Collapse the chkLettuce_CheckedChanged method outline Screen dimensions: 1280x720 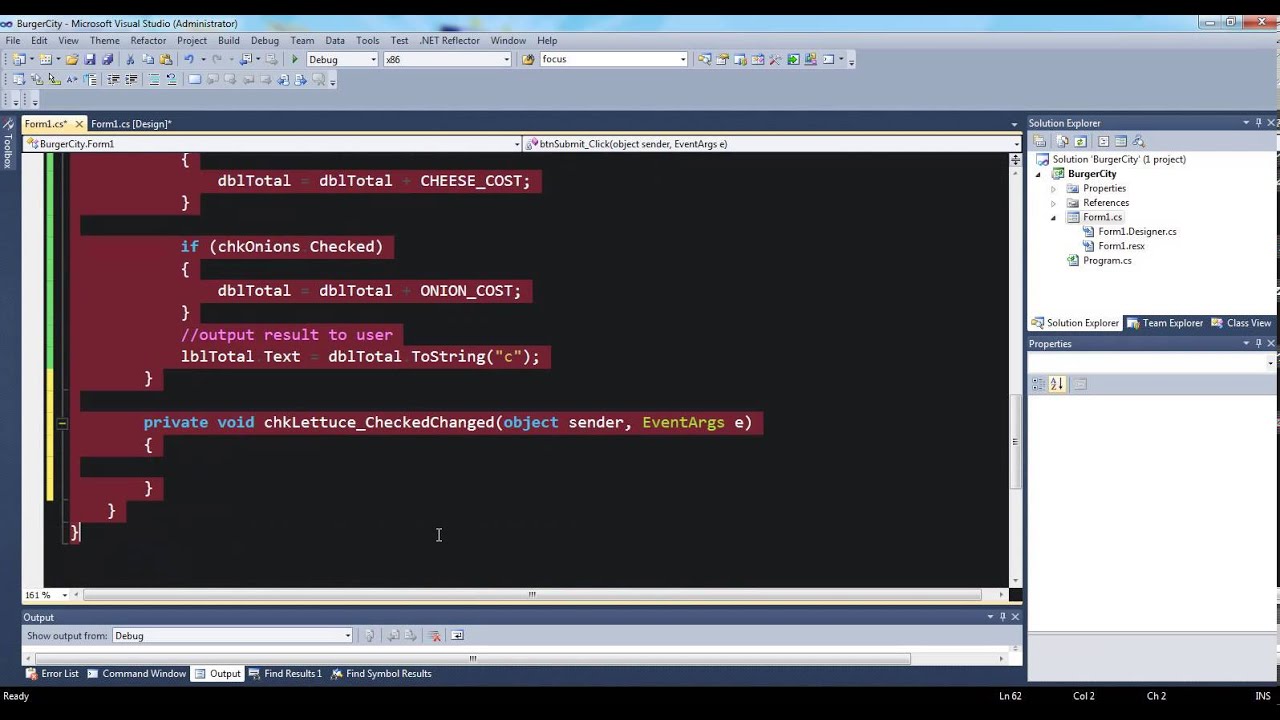(61, 423)
